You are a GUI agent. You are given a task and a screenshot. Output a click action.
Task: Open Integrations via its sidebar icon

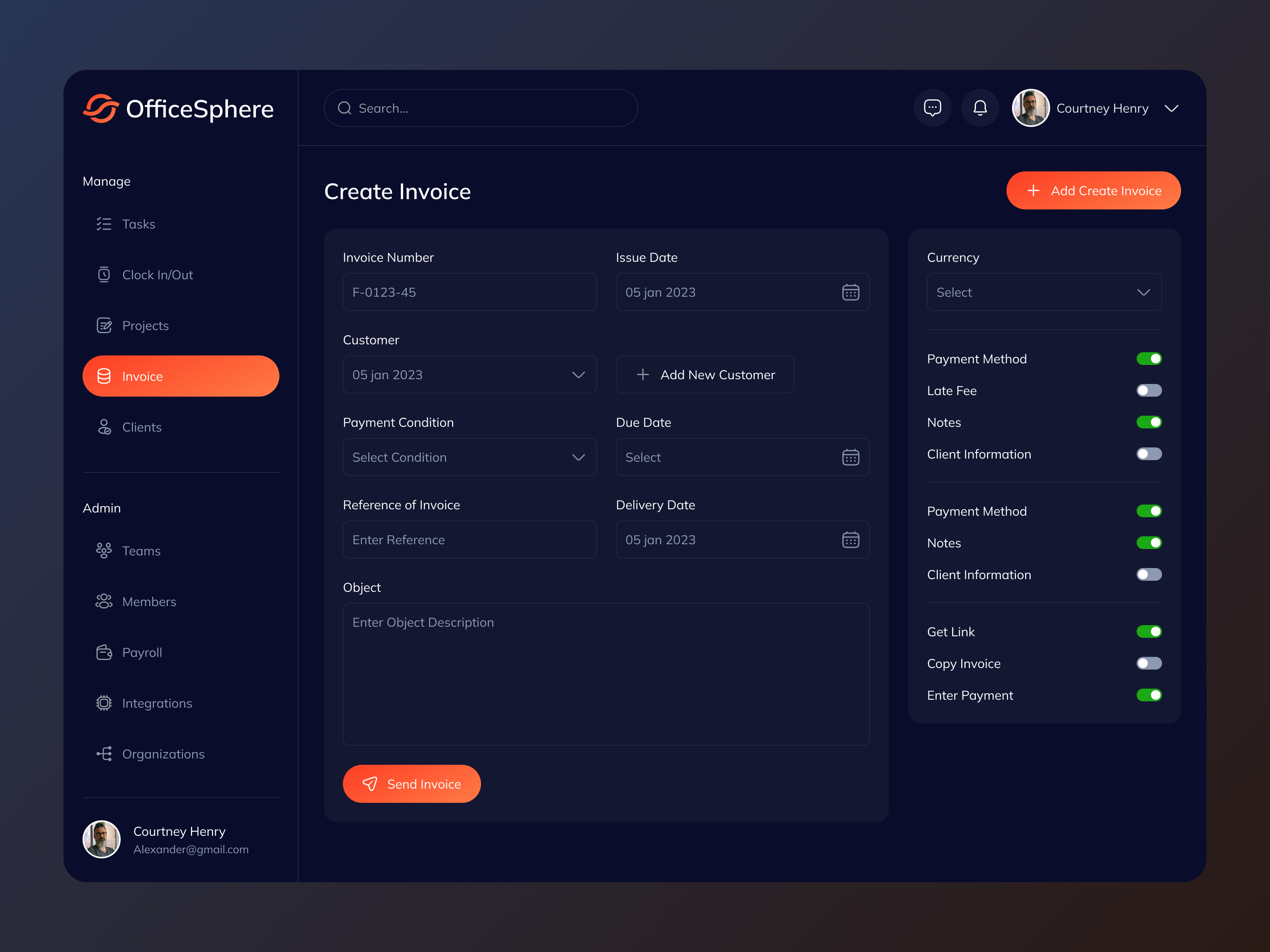pyautogui.click(x=104, y=703)
